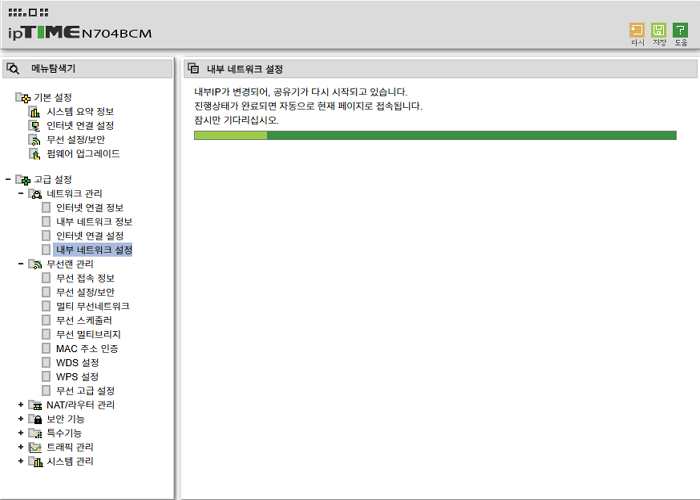Click the orange 다시 (refresh) icon

point(637,30)
